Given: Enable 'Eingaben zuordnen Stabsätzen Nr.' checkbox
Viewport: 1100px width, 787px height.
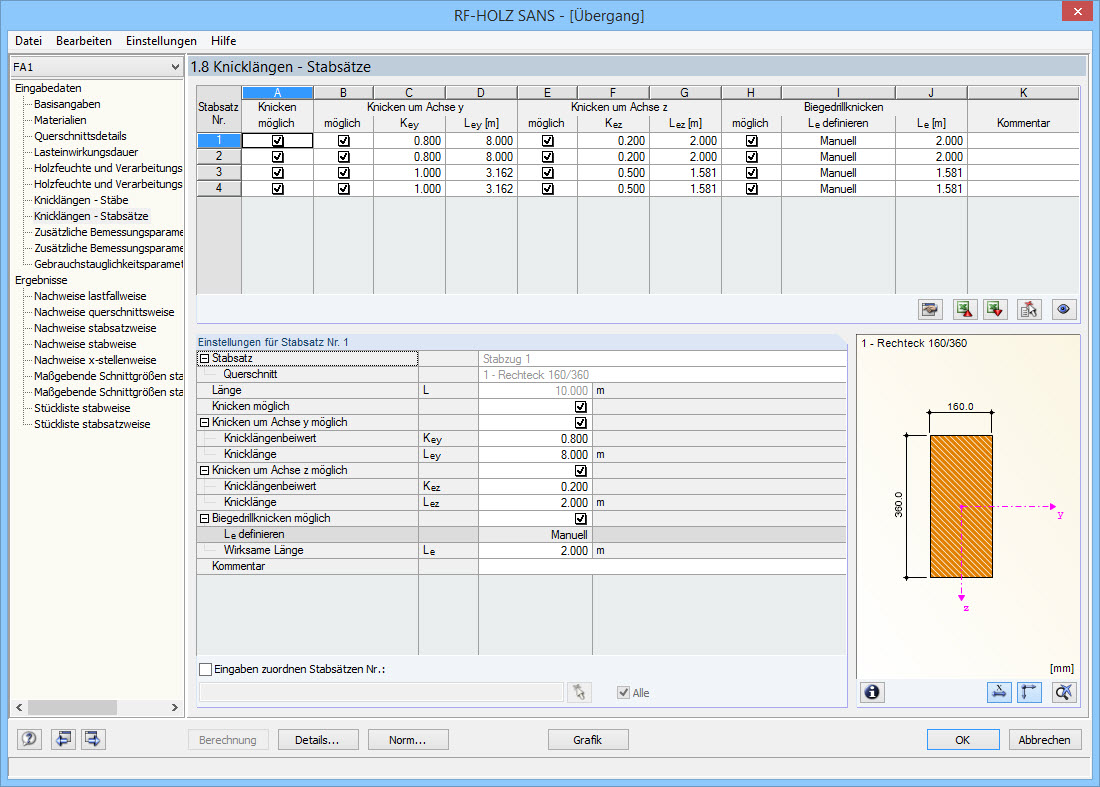Looking at the screenshot, I should (206, 669).
